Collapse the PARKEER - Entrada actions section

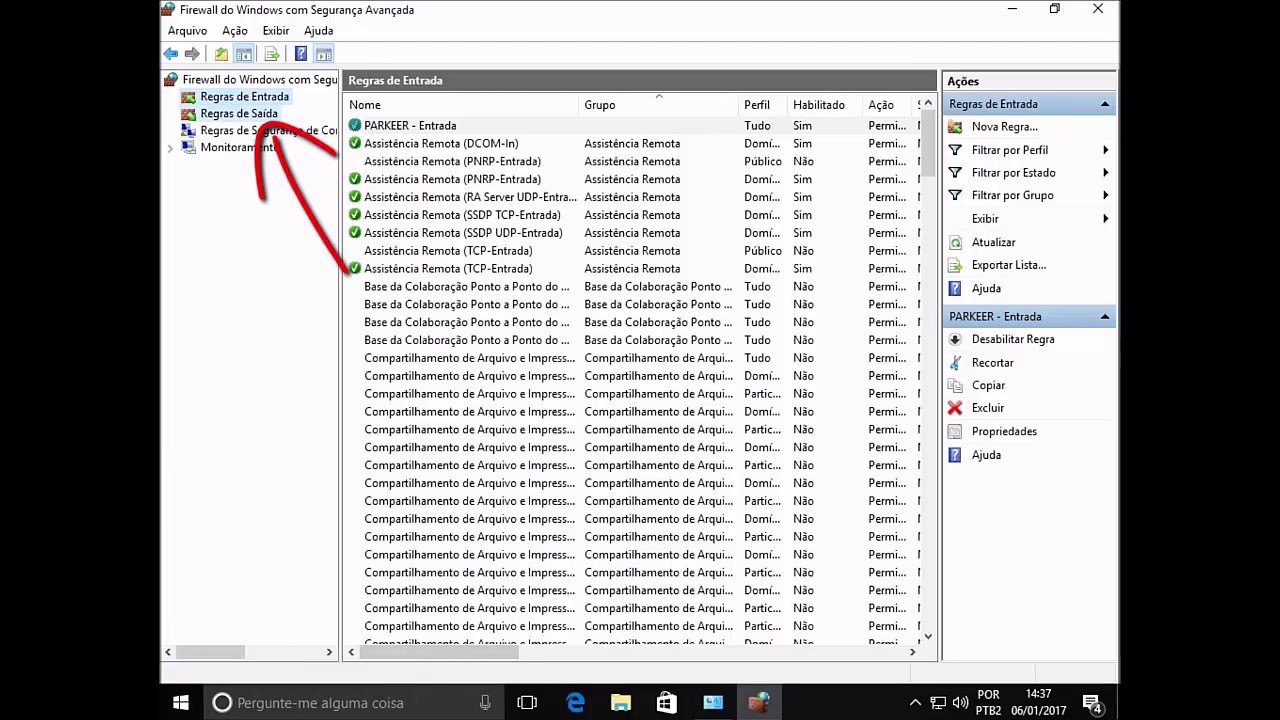tap(1105, 317)
